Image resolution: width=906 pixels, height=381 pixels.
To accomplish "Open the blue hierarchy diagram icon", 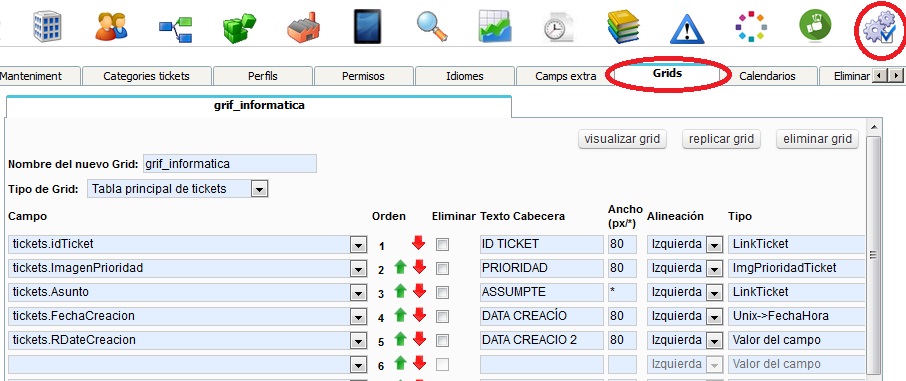I will [176, 31].
